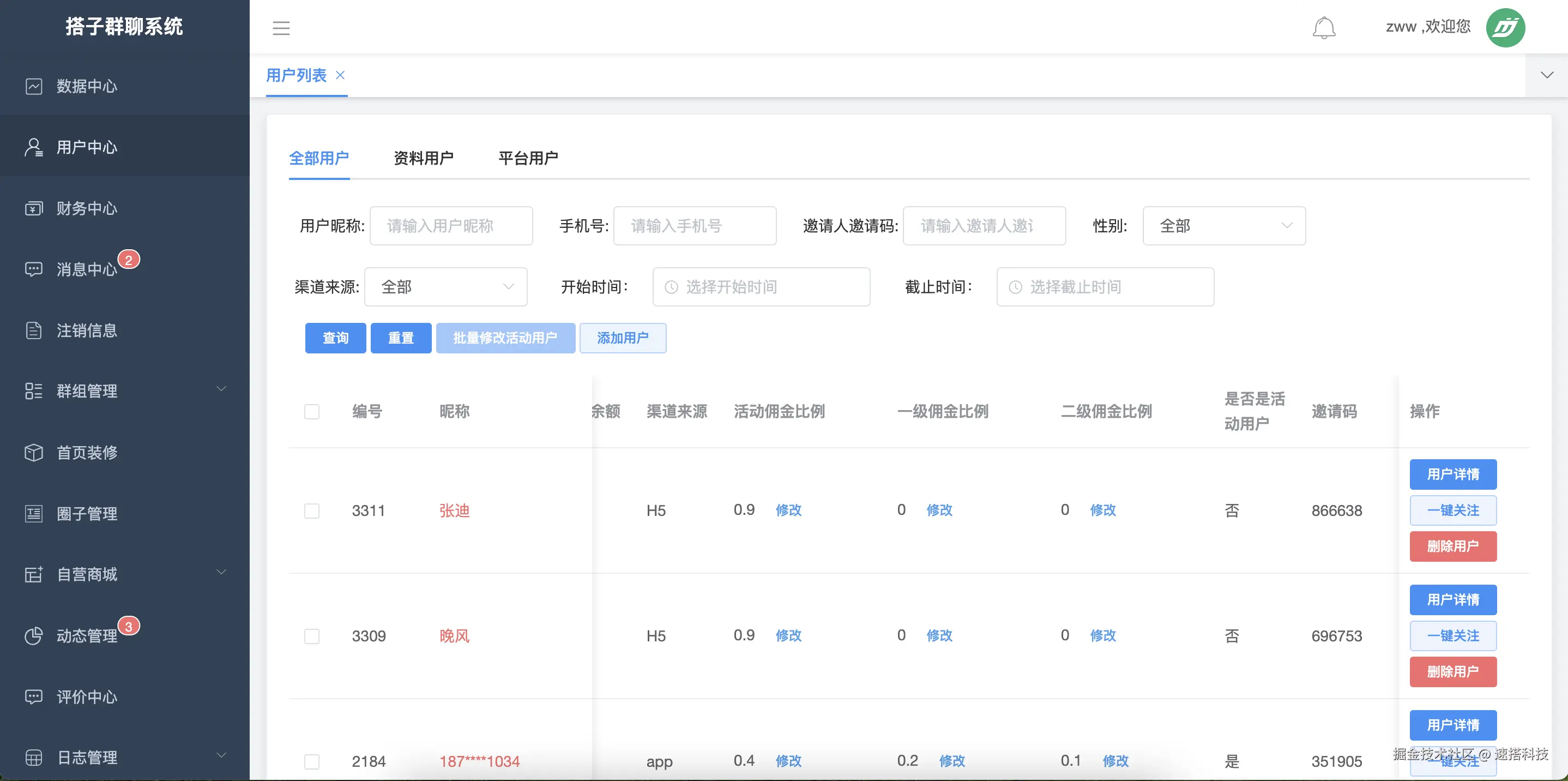Check the row checkbox for user 3311
Image resolution: width=1568 pixels, height=781 pixels.
point(312,510)
